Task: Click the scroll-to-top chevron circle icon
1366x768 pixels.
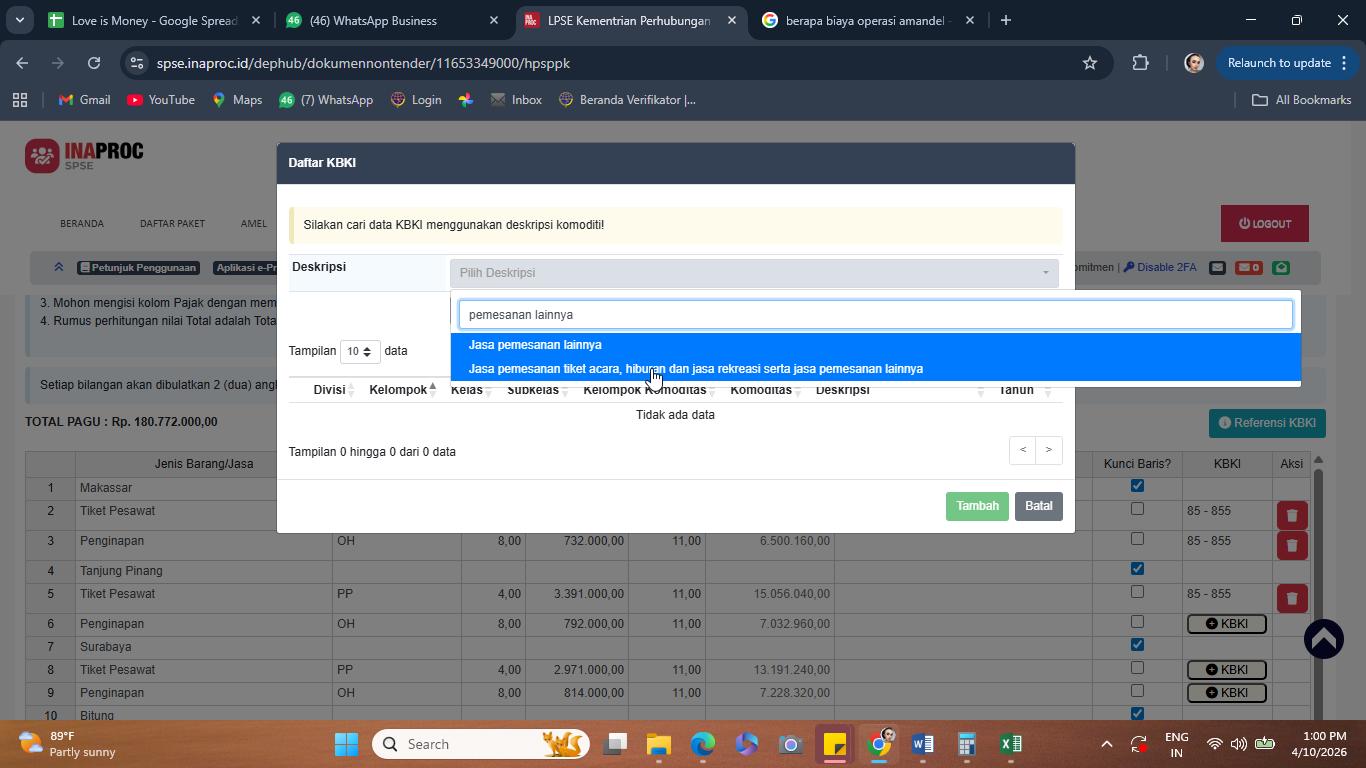Action: point(1323,639)
